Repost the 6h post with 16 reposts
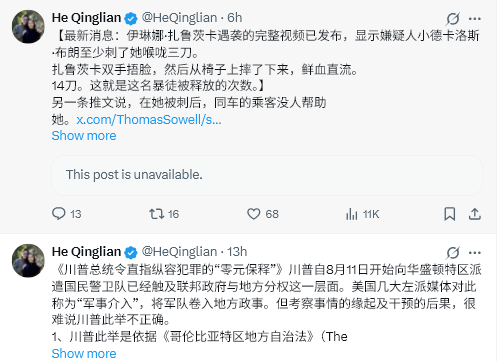Image resolution: width=497 pixels, height=361 pixels. pyautogui.click(x=164, y=214)
